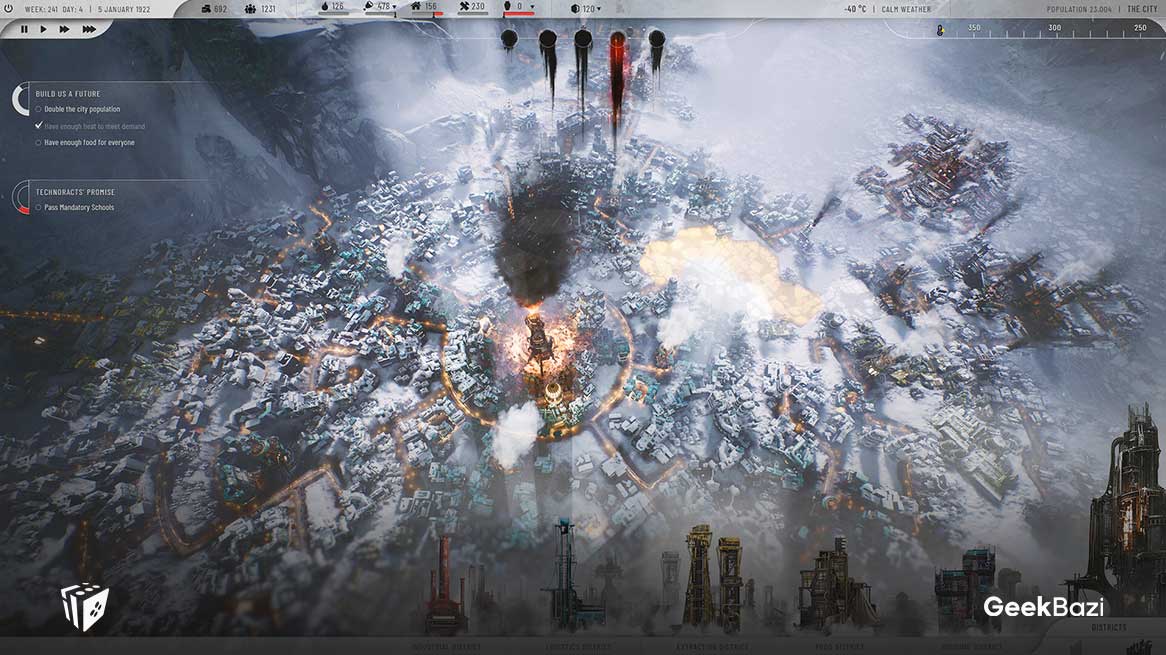Image resolution: width=1166 pixels, height=655 pixels.
Task: Open the Build Us A Future quest
Action: 68,94
